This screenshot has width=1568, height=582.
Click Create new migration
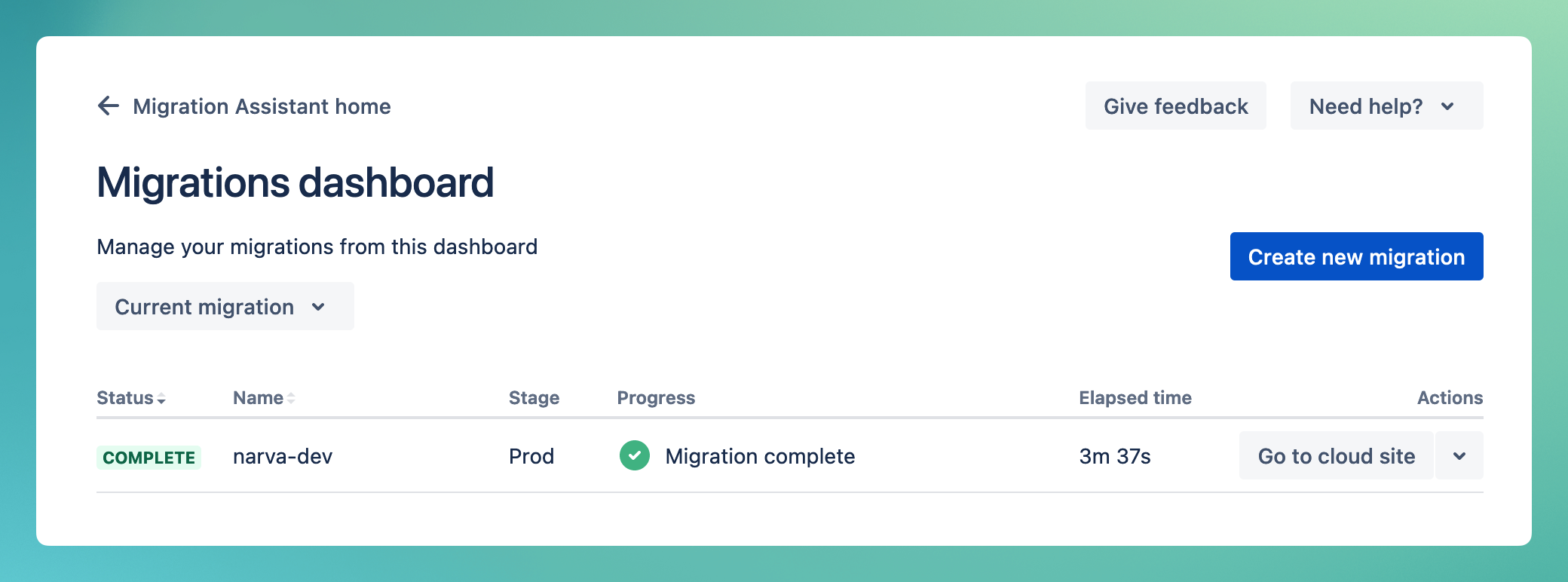[x=1356, y=256]
